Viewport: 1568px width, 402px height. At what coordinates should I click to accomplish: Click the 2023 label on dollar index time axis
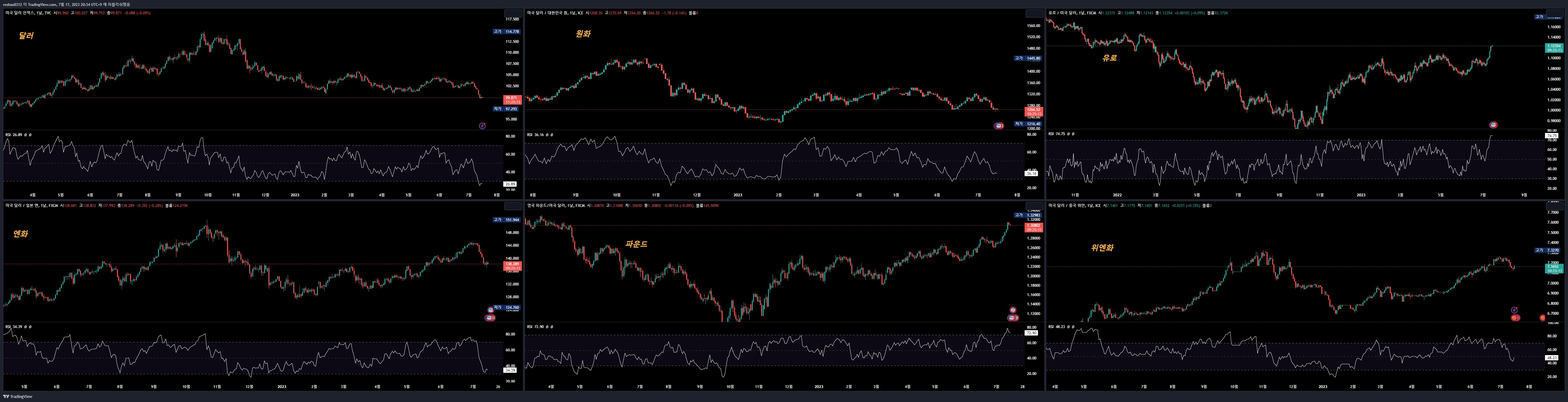(295, 195)
